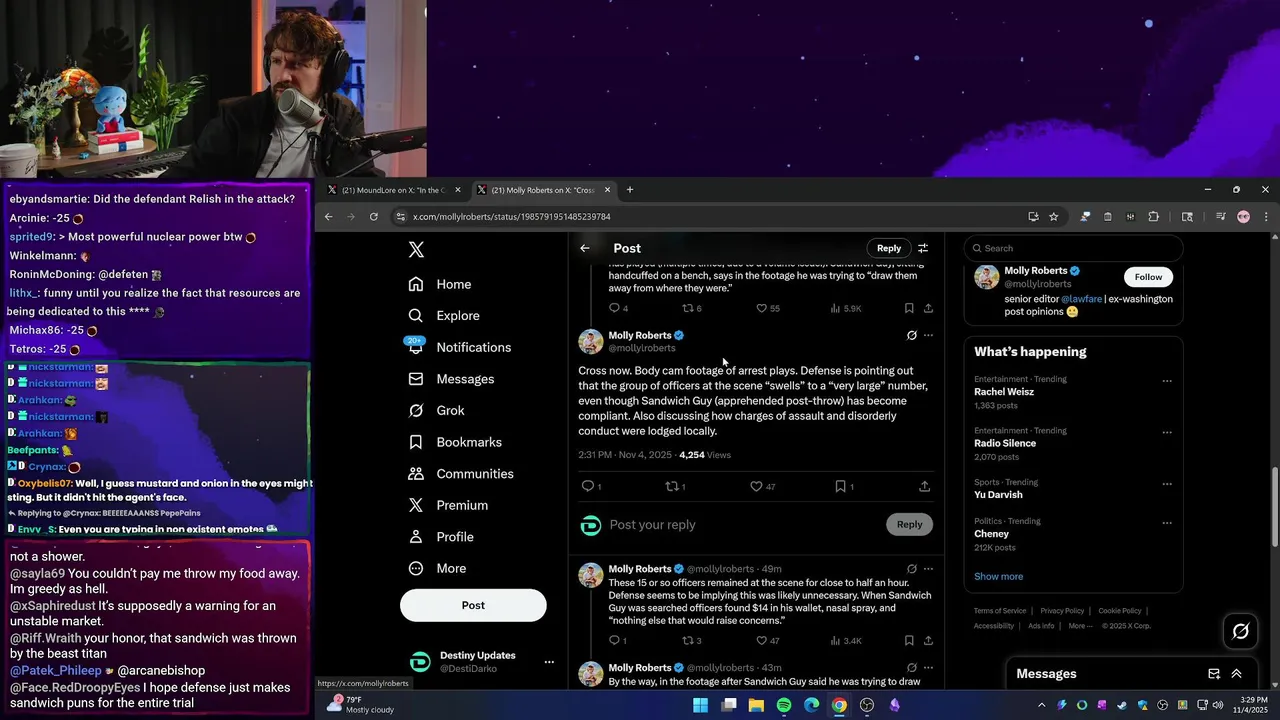Open Chrome extensions puzzle icon
Viewport: 1280px width, 720px height.
(1153, 216)
